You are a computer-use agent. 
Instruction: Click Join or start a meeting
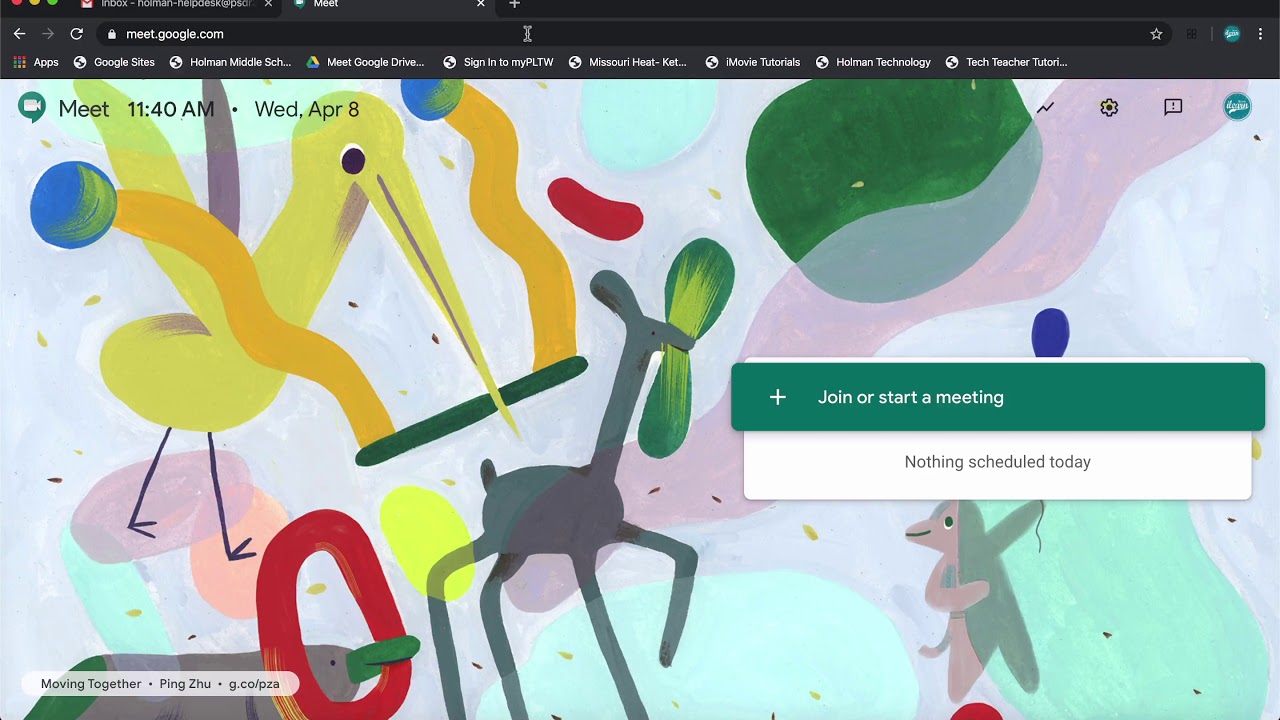point(998,397)
